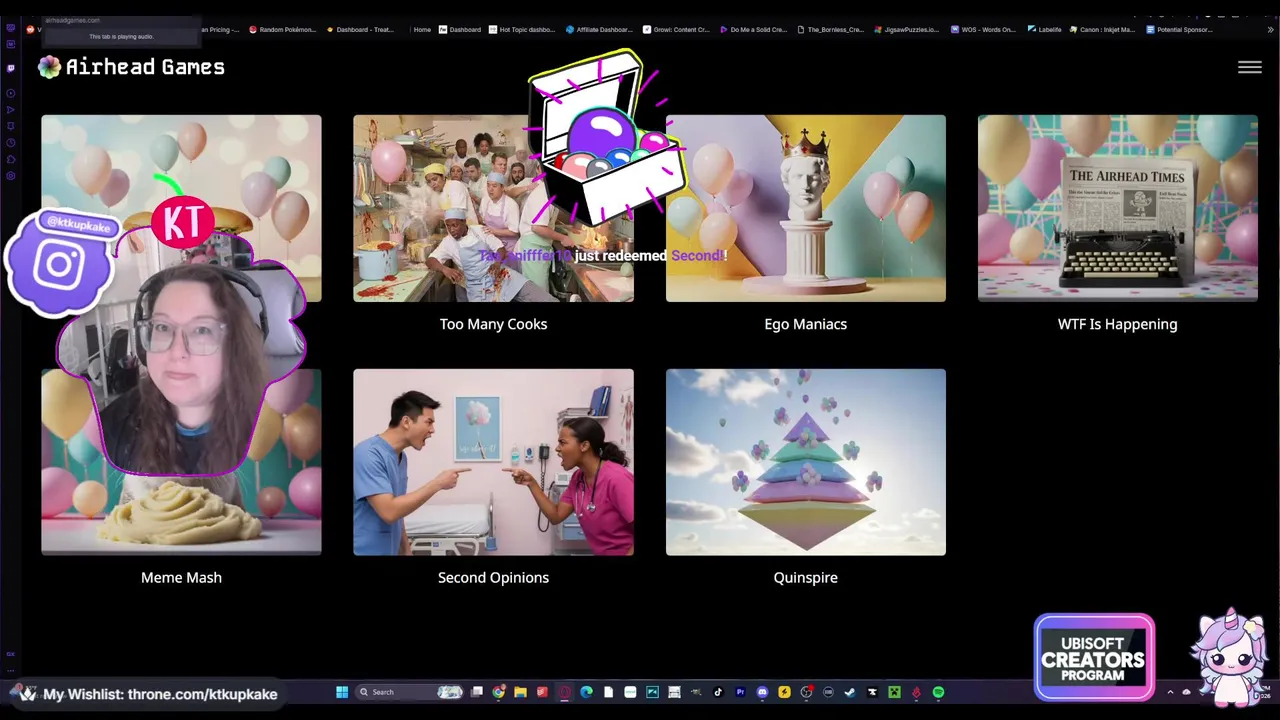
Task: Choose the Second Opinions game thumbnail
Action: click(493, 462)
